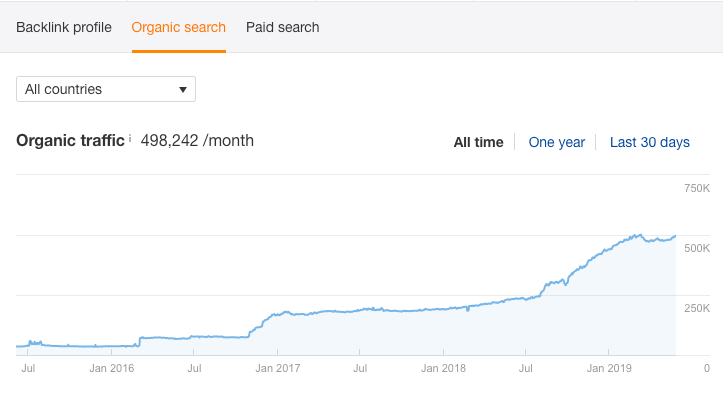Click the Jan 2018 axis label
This screenshot has height=396, width=723.
tap(443, 368)
